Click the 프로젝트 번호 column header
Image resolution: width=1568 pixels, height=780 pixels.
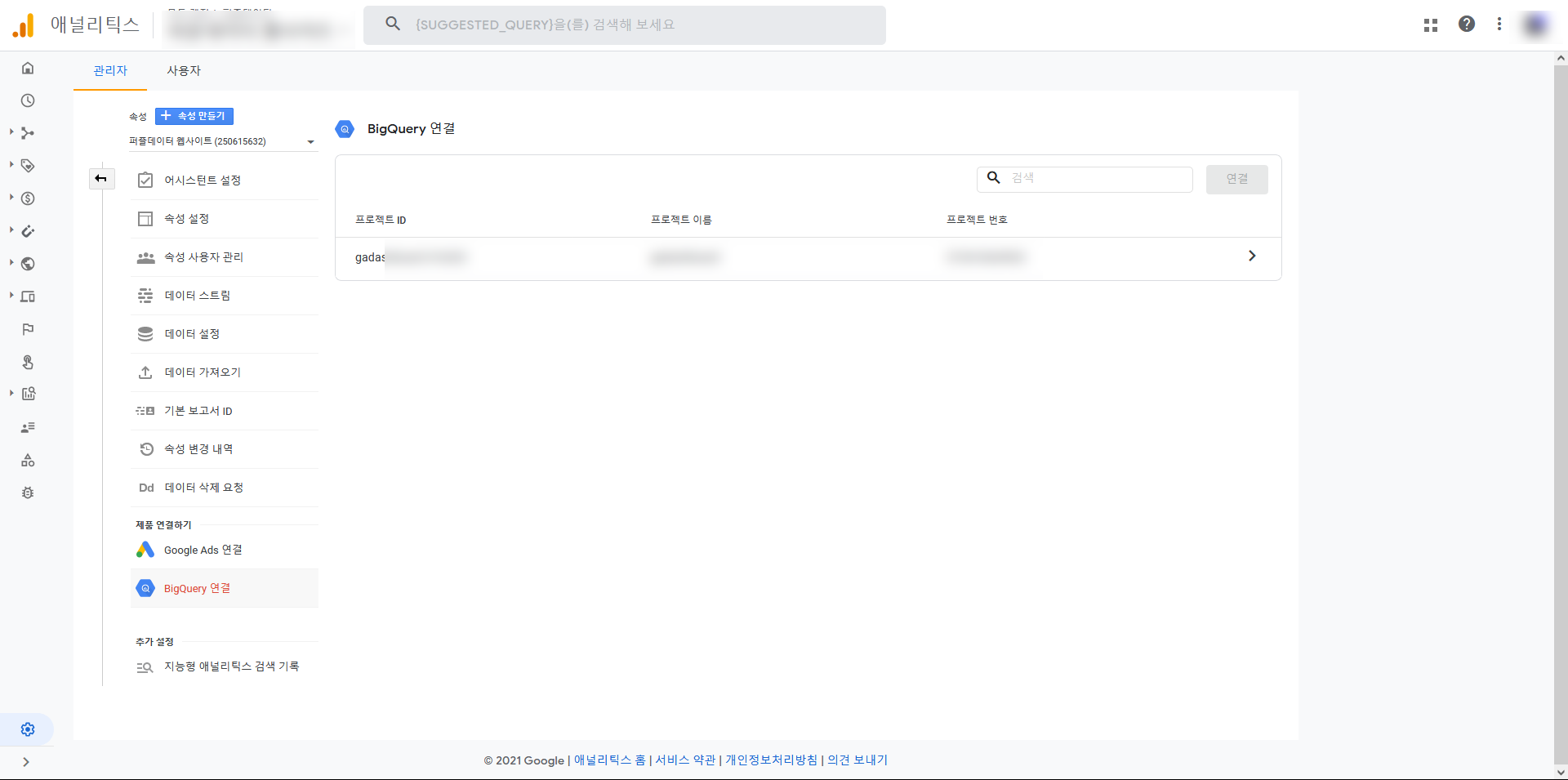977,220
